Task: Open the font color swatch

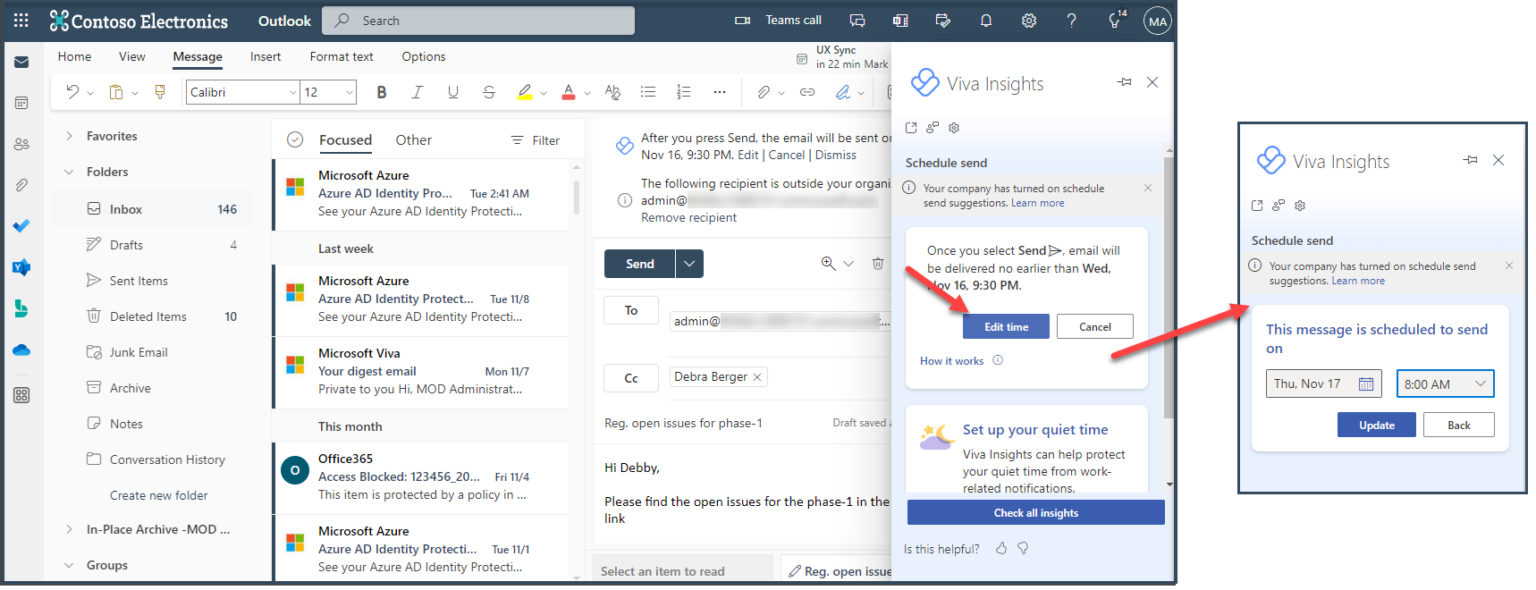Action: coord(569,91)
